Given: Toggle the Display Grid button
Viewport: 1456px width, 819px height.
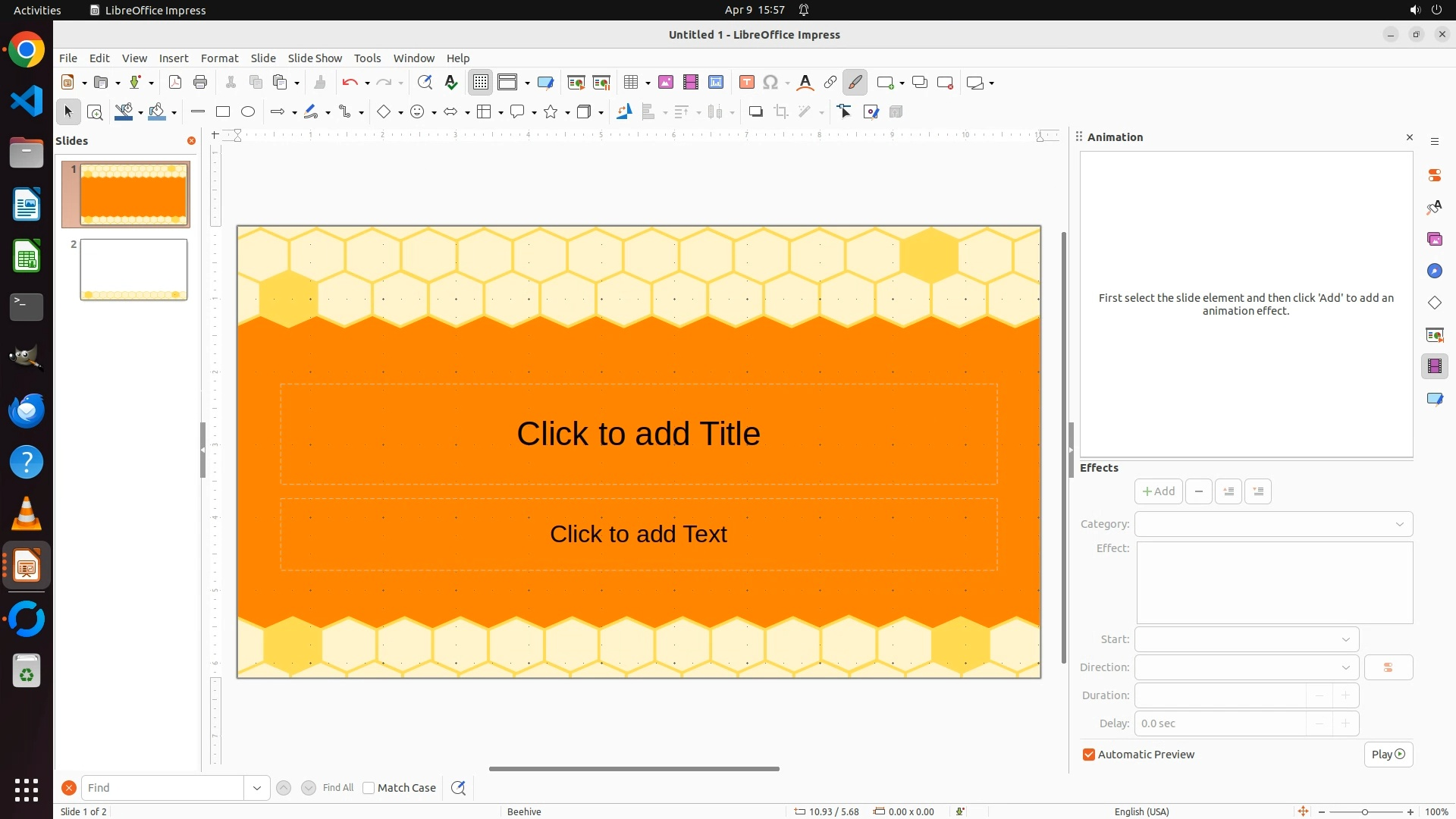Looking at the screenshot, I should point(481,83).
